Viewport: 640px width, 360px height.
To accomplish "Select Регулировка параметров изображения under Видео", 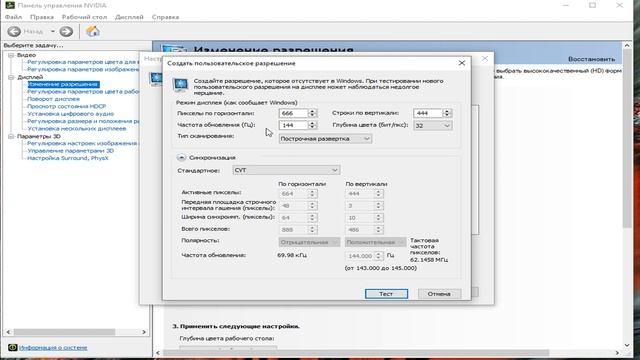I will pos(83,69).
